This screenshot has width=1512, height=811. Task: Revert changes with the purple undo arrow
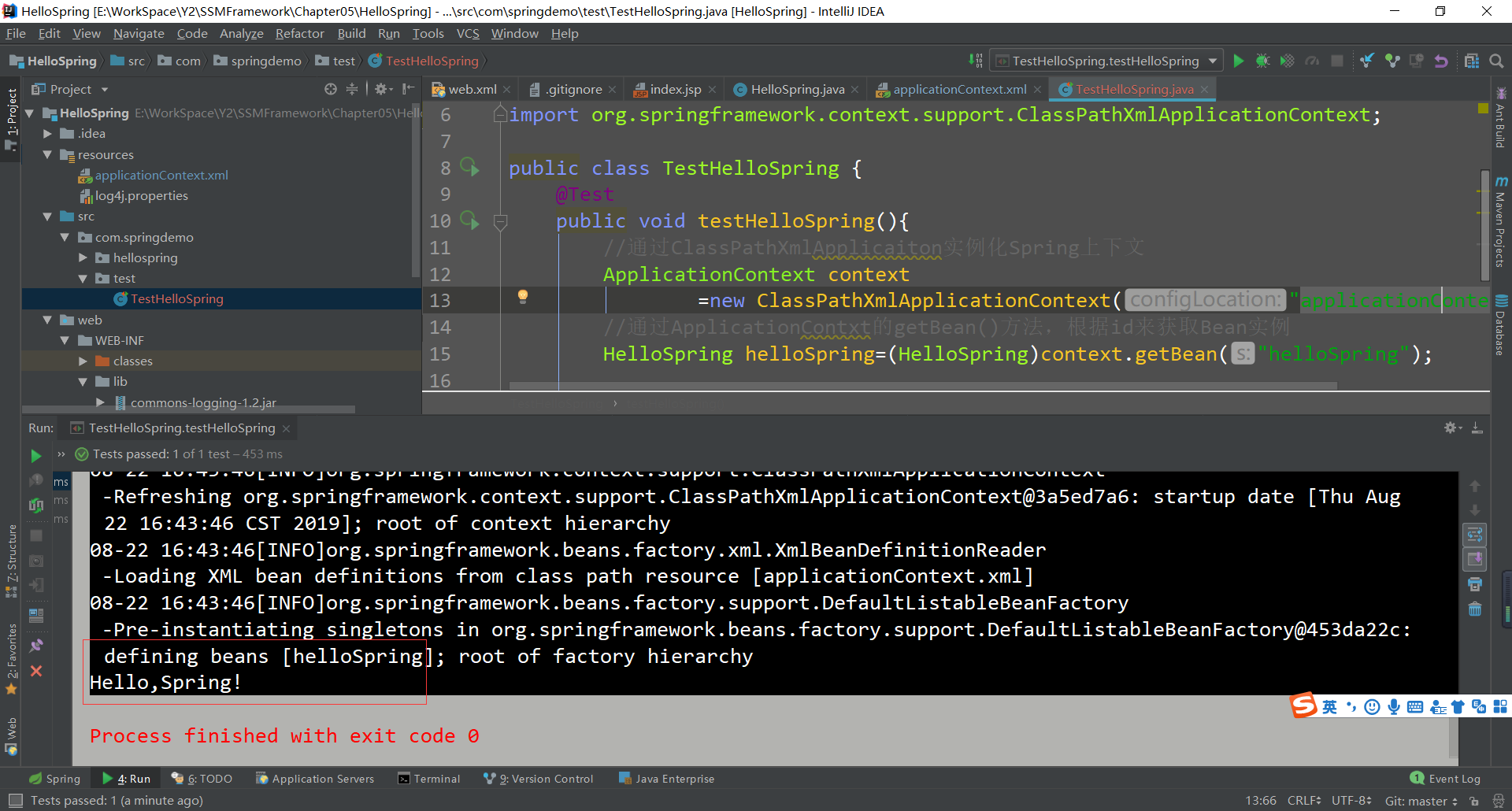click(1441, 61)
